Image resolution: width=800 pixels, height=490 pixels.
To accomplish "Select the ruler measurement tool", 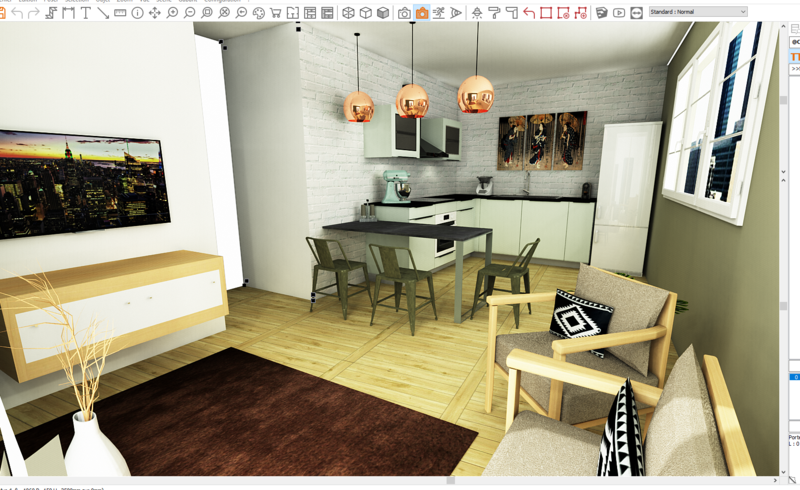I will [x=120, y=13].
